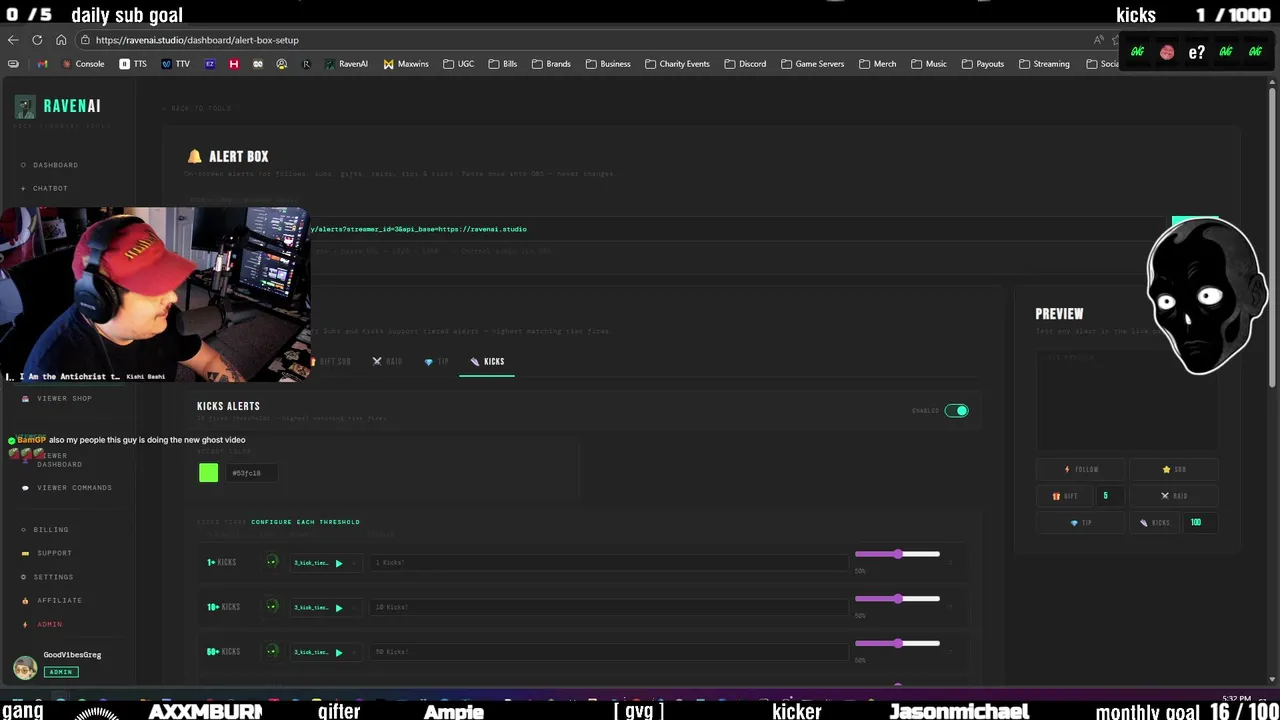Test the Tip alert in preview
This screenshot has height=720, width=1280.
point(1081,523)
